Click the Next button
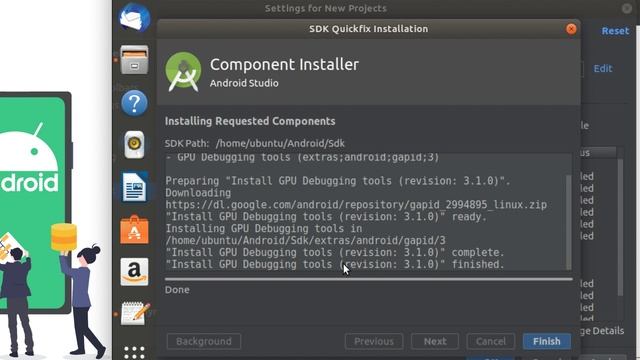Screen dimensions: 640x360 [x=435, y=341]
